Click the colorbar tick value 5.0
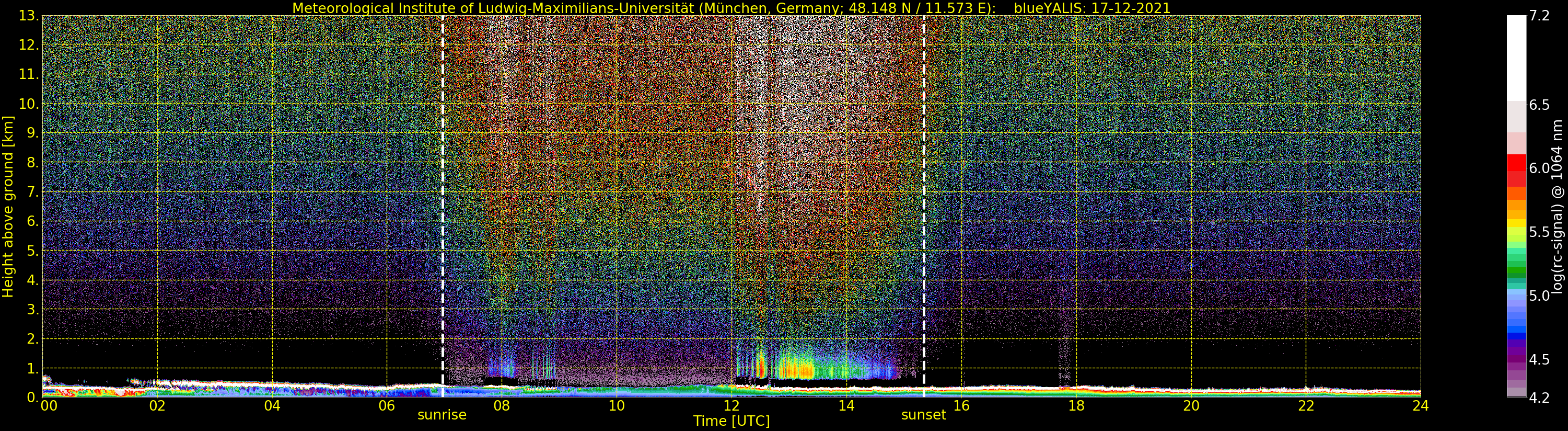Viewport: 1568px width, 431px height. click(x=1539, y=296)
